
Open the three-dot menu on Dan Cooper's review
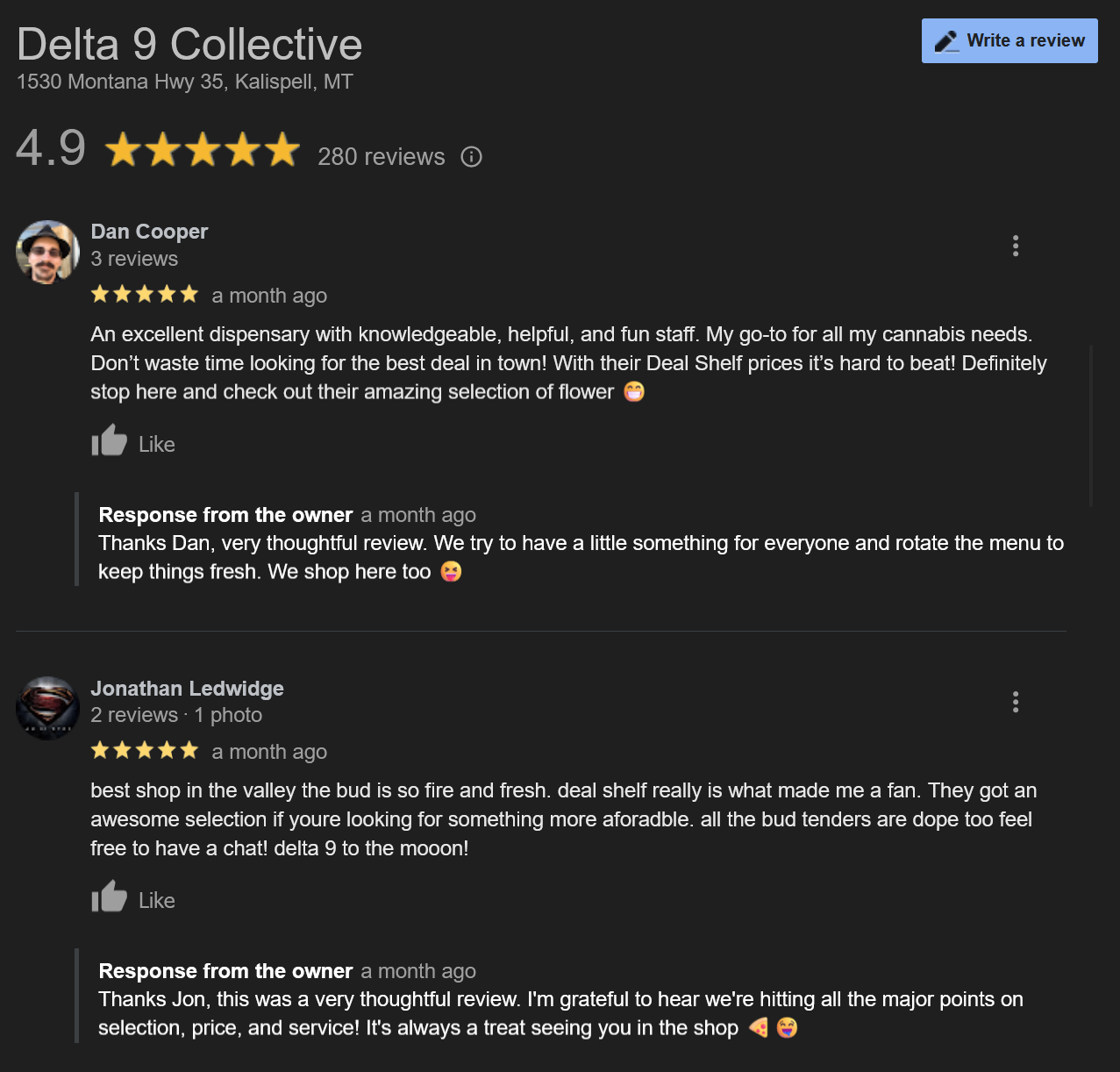coord(1016,246)
